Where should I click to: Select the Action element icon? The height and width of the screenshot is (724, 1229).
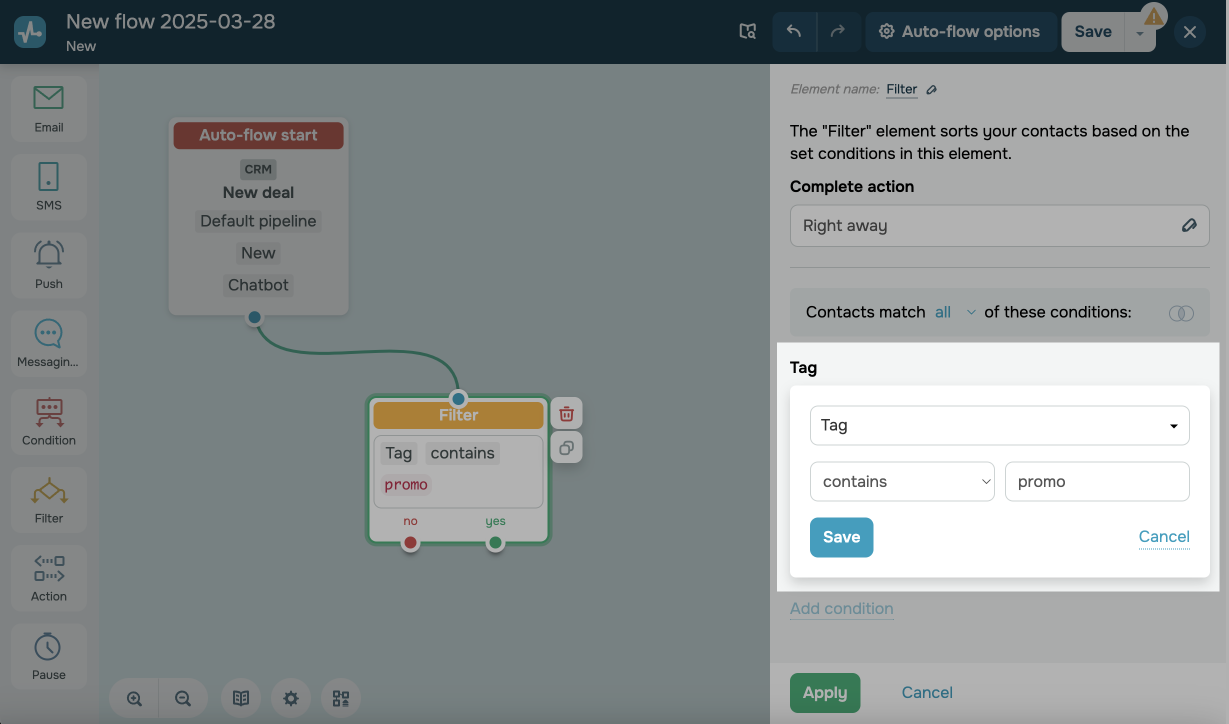click(x=48, y=568)
